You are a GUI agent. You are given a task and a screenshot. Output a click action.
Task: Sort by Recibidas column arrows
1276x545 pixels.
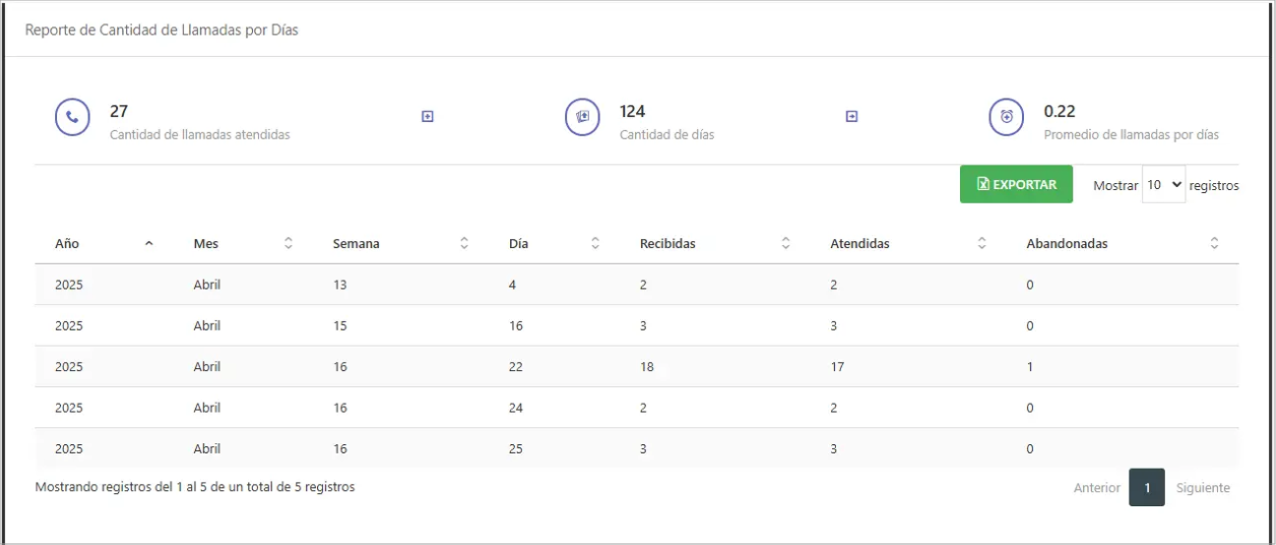[785, 244]
